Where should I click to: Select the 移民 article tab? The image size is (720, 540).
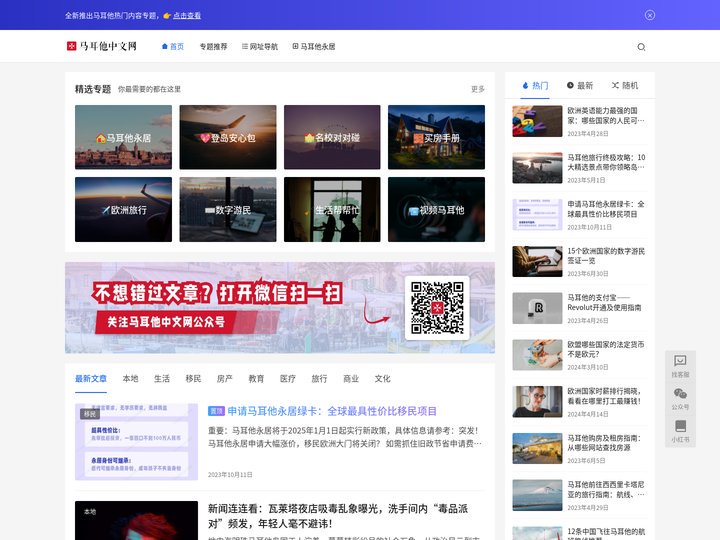[193, 378]
